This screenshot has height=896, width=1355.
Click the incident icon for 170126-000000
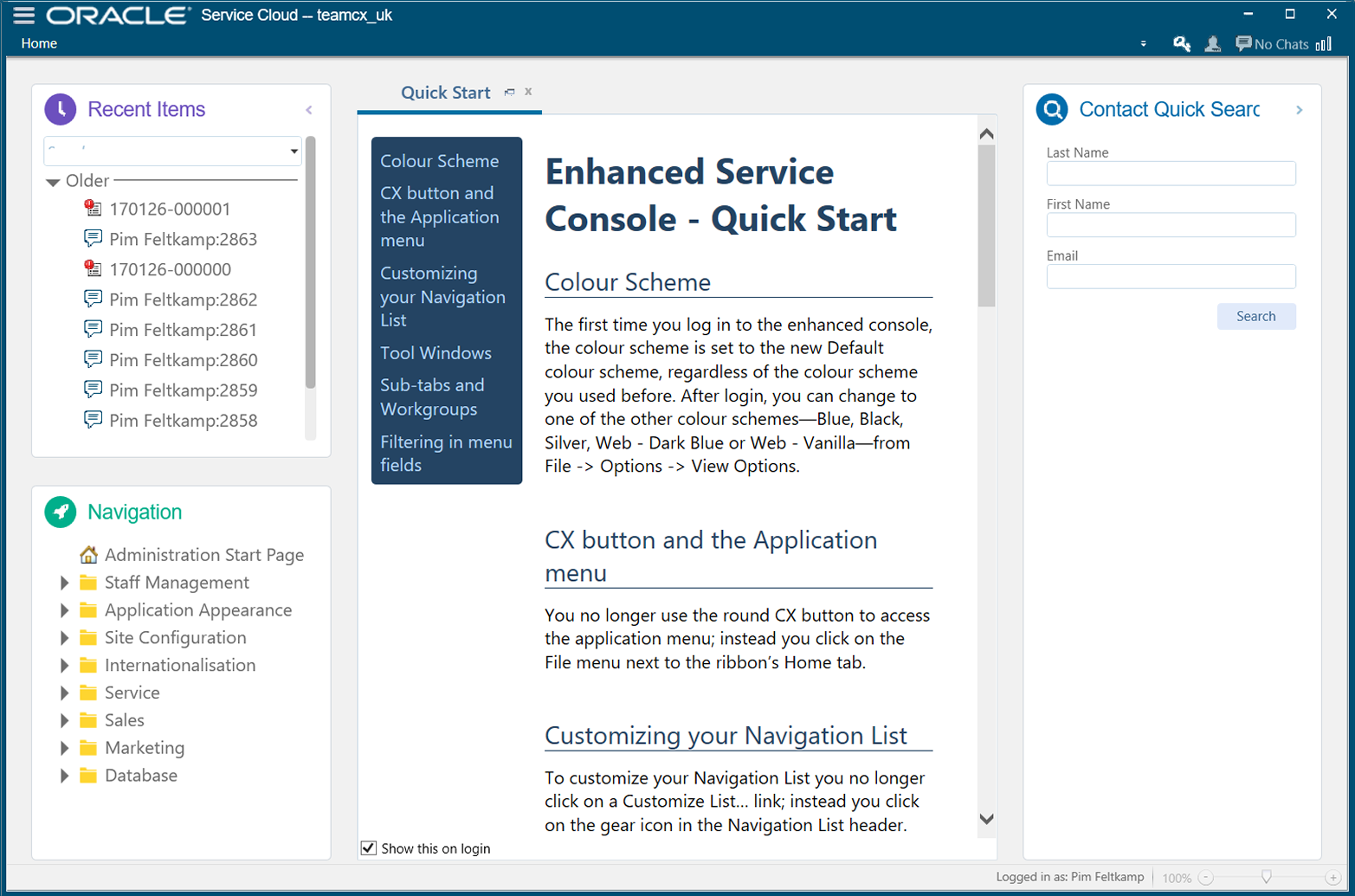click(x=93, y=268)
